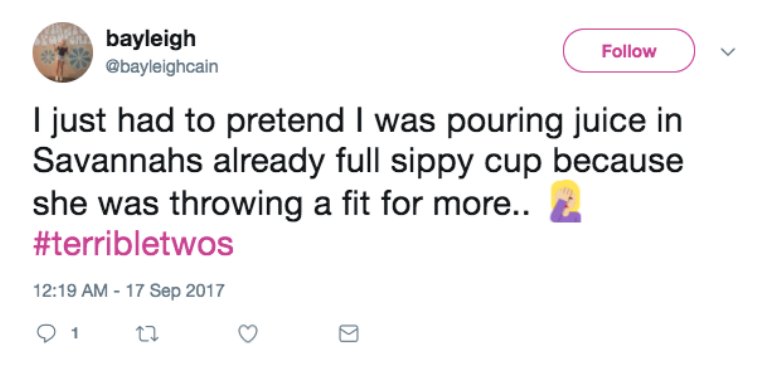
Task: Click the reply count number 1
Action: (74, 334)
